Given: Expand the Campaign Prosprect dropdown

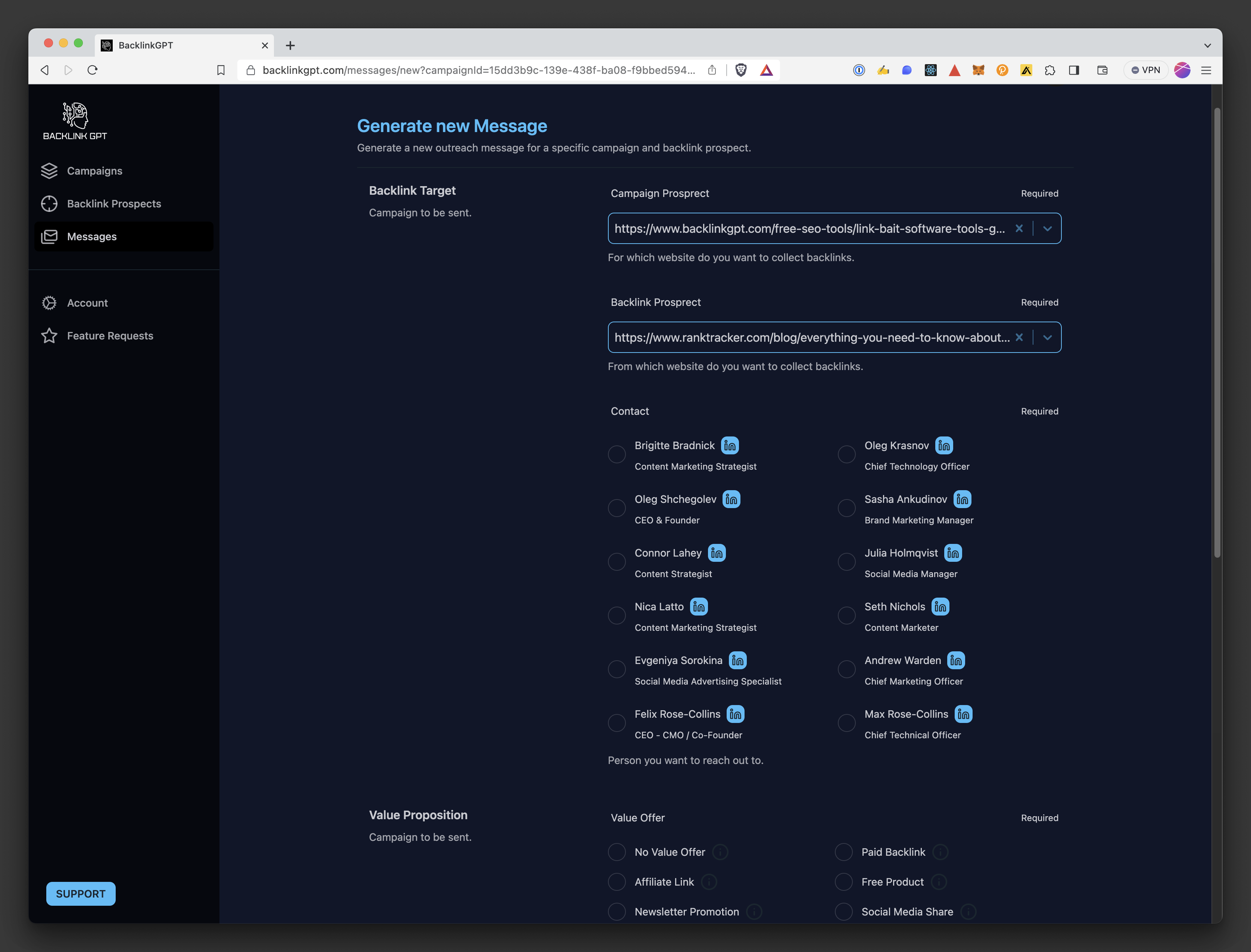Looking at the screenshot, I should 1046,228.
